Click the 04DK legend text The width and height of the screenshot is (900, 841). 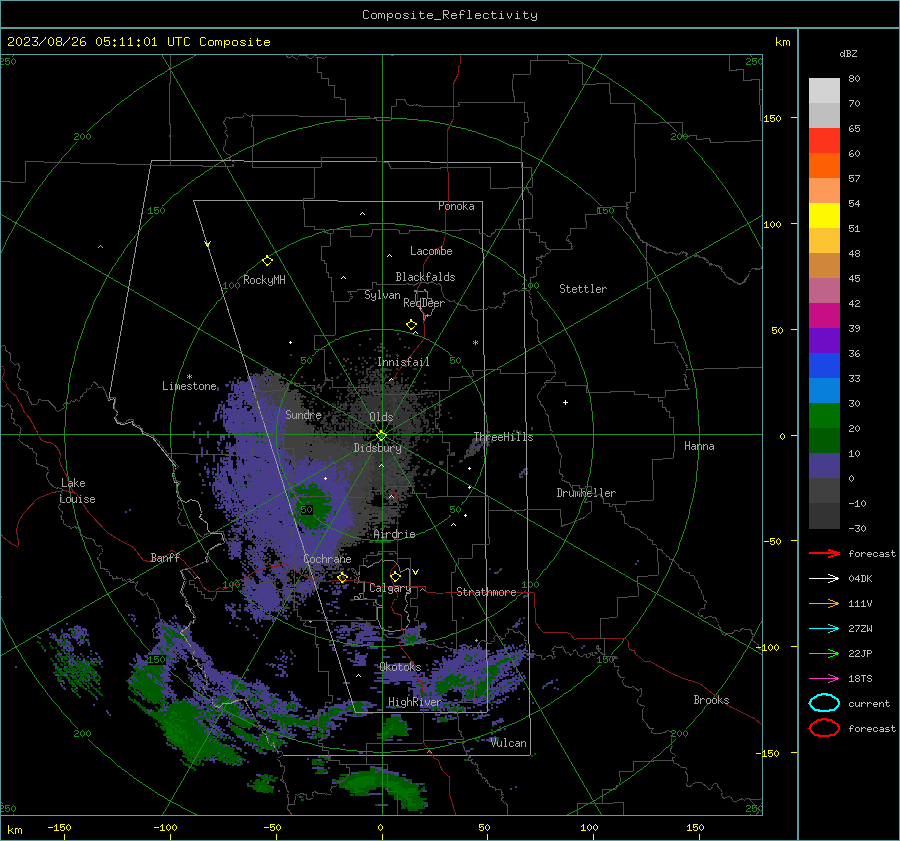(x=860, y=579)
